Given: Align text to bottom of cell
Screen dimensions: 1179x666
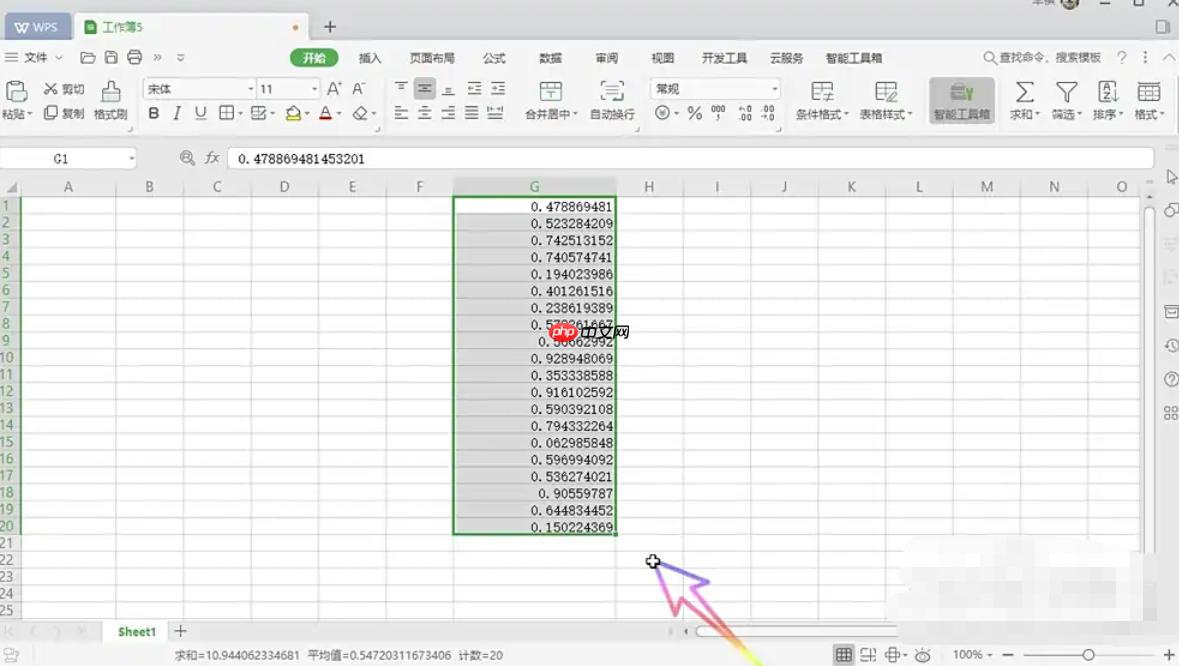Looking at the screenshot, I should [448, 89].
